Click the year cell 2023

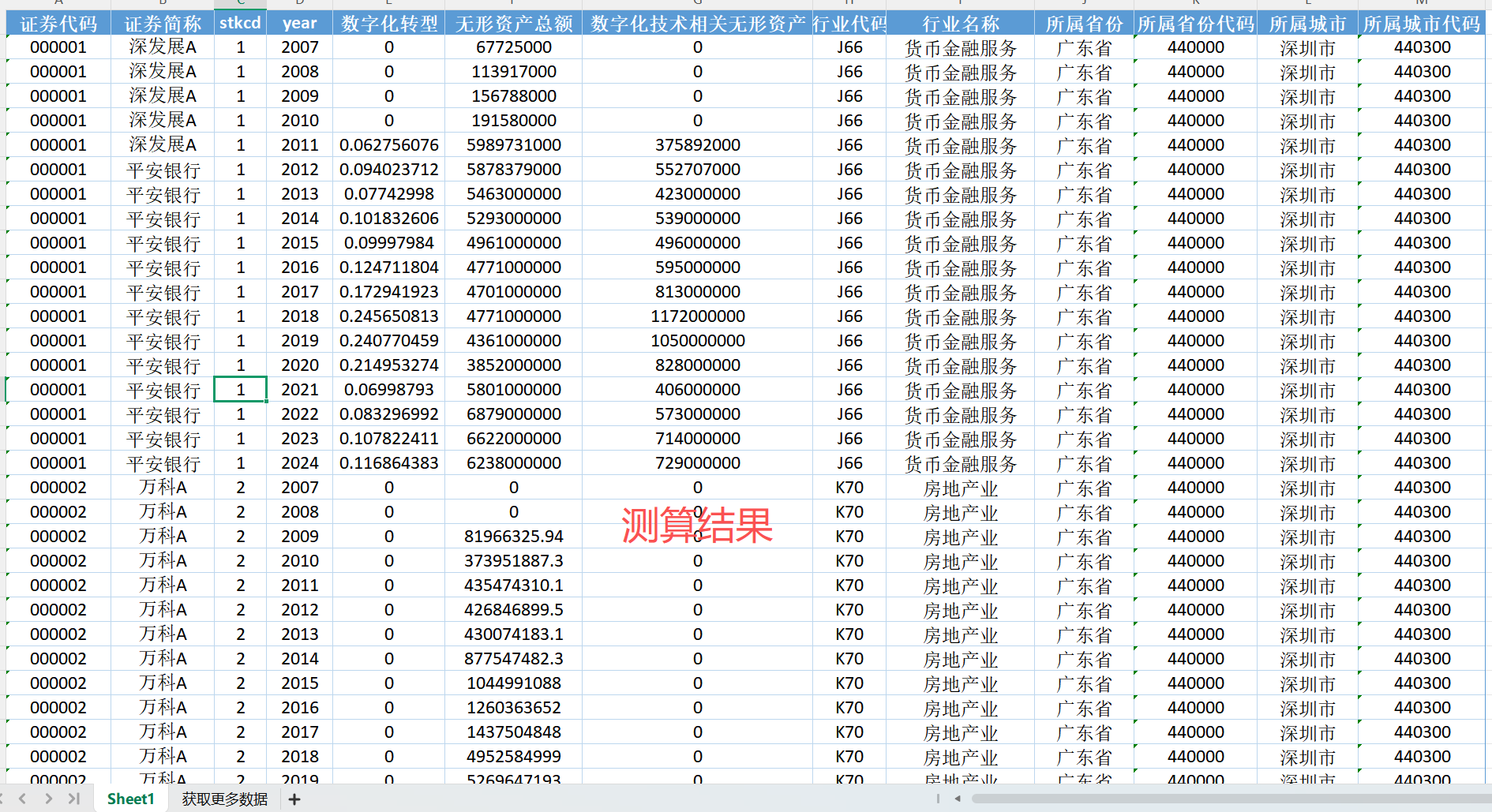tap(300, 439)
